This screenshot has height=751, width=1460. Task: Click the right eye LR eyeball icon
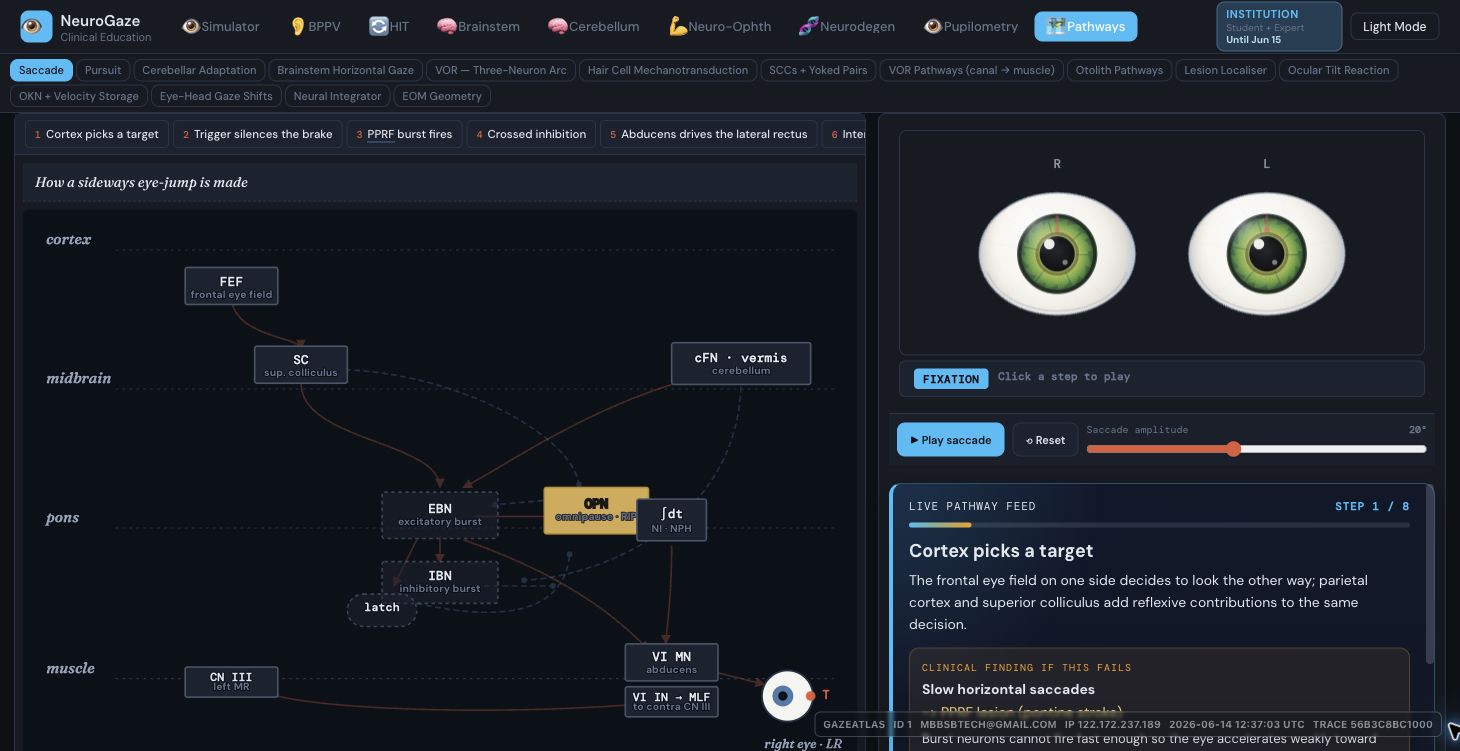pyautogui.click(x=787, y=696)
